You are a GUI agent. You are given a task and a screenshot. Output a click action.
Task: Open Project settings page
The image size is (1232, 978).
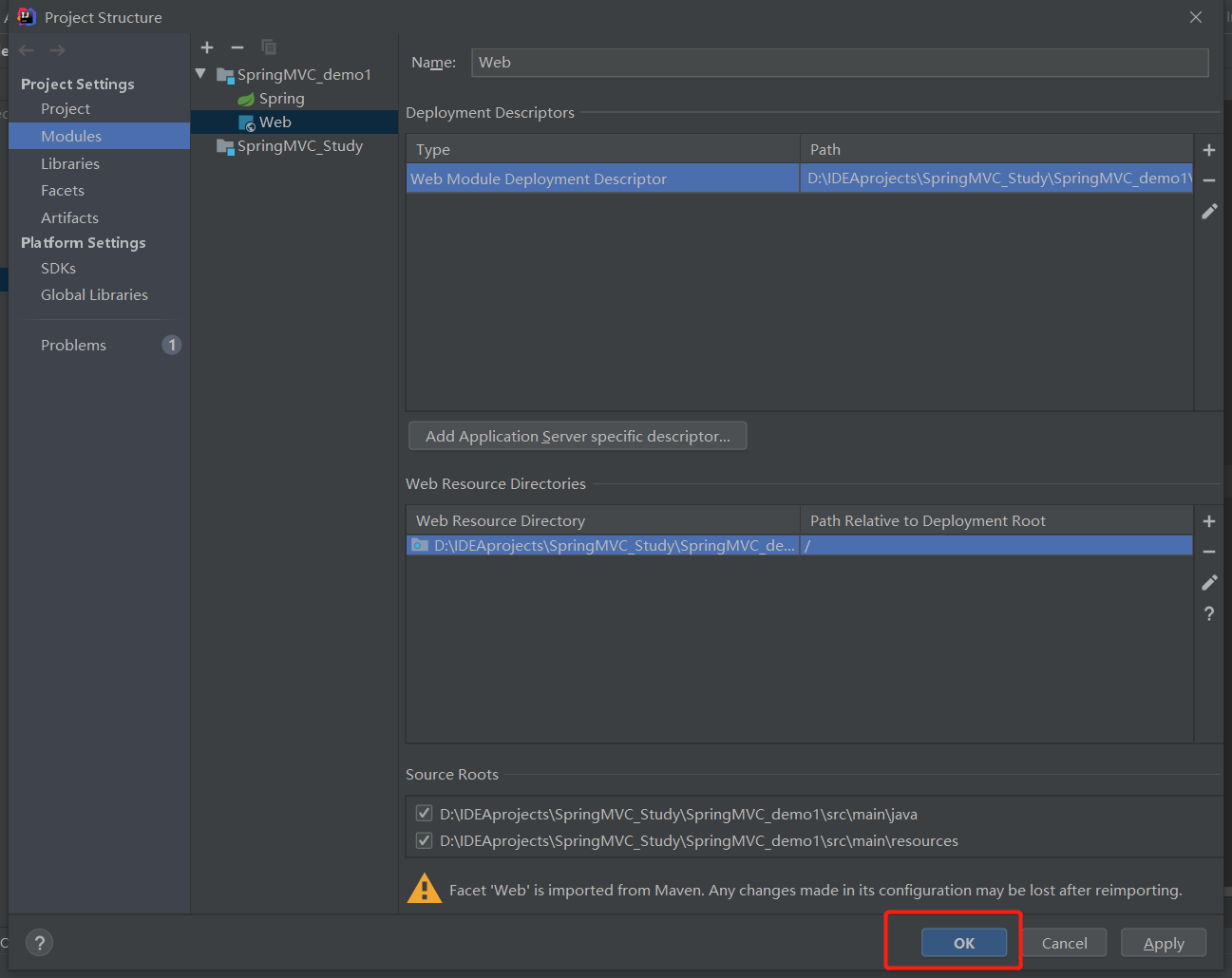pos(66,109)
